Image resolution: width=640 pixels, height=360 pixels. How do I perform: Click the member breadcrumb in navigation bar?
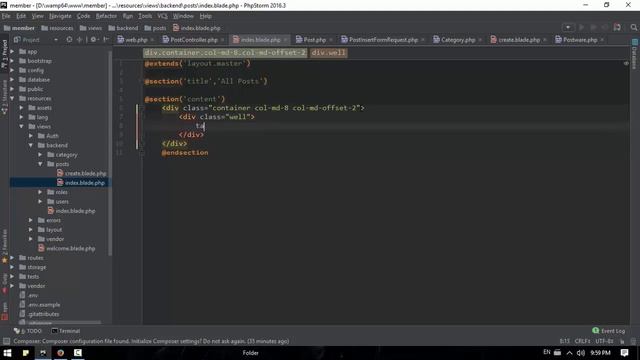coord(19,28)
